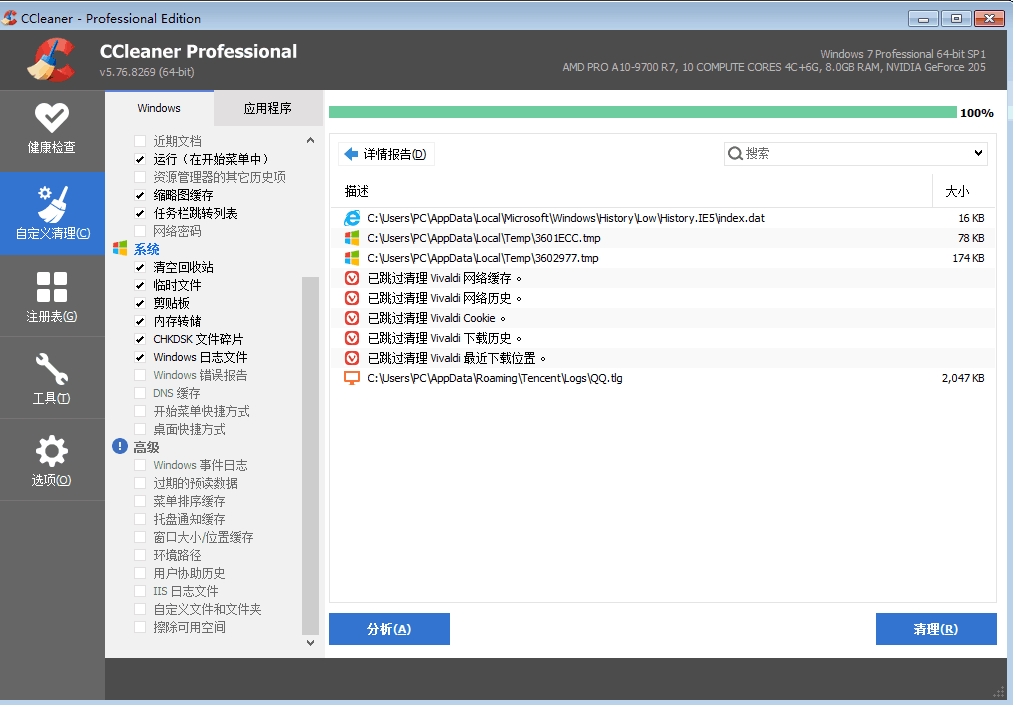Sort by the 描述 column header

tap(357, 191)
